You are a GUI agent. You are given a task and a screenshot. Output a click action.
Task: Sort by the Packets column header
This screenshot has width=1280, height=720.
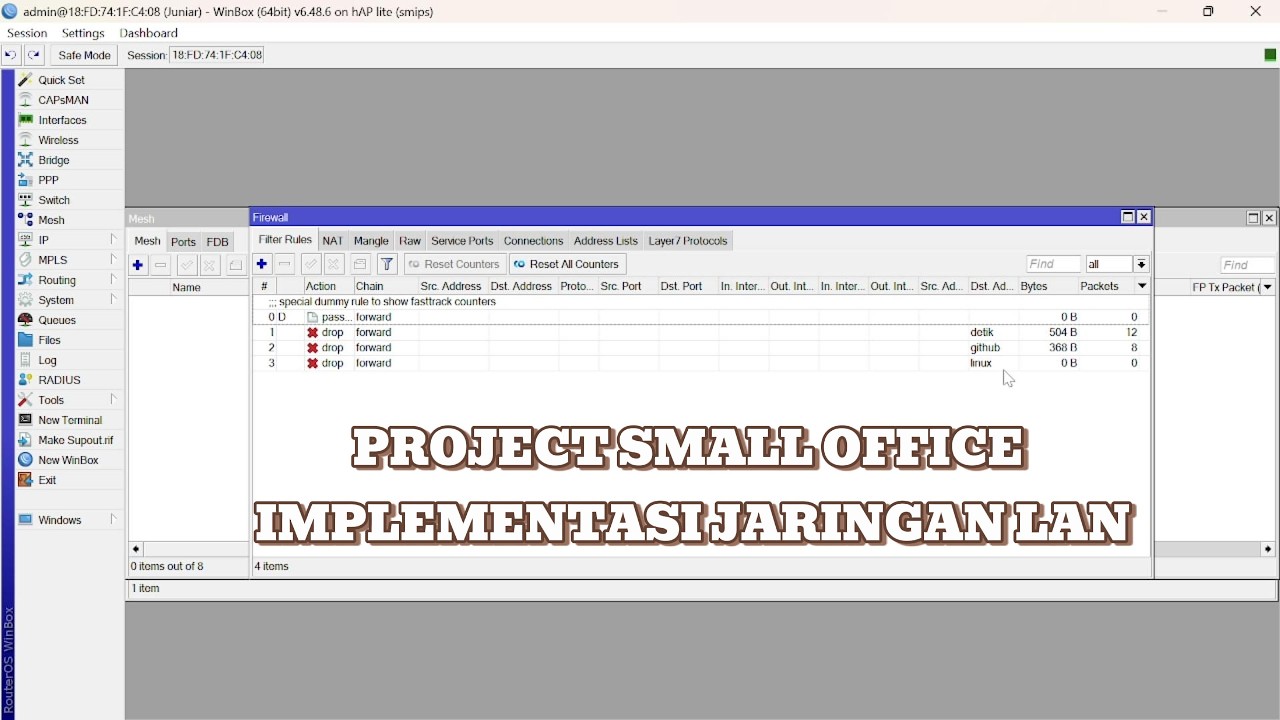coord(1104,286)
